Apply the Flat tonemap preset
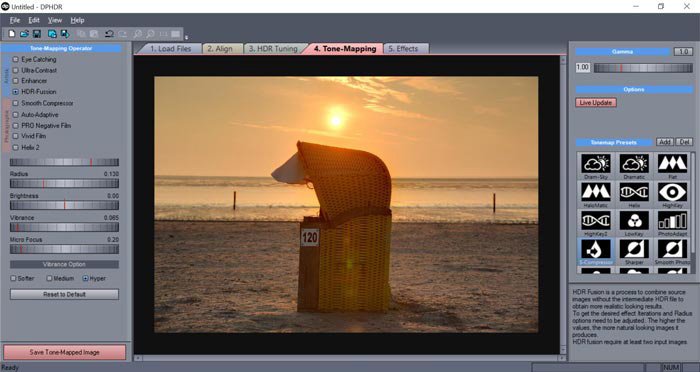700x372 pixels. (x=672, y=166)
